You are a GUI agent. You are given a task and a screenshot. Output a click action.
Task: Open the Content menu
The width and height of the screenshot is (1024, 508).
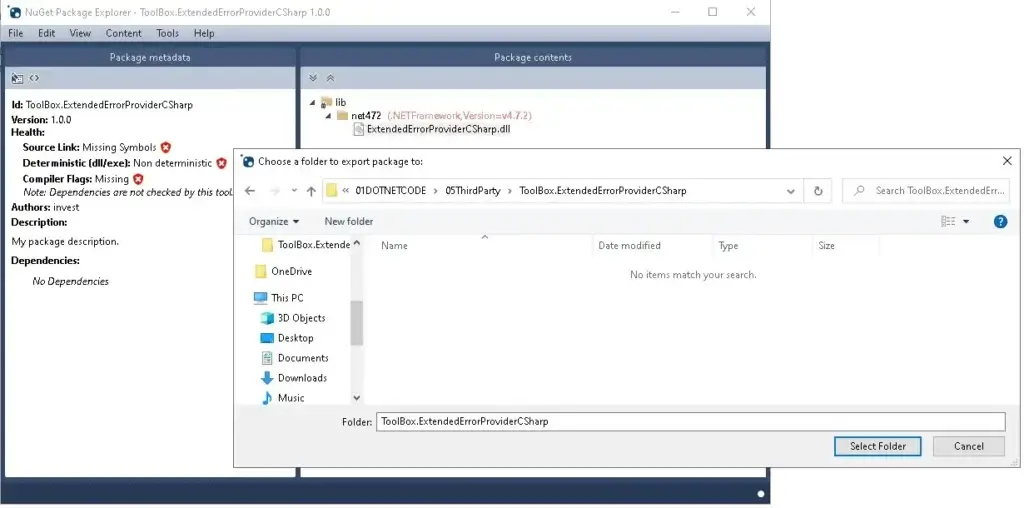click(x=123, y=33)
